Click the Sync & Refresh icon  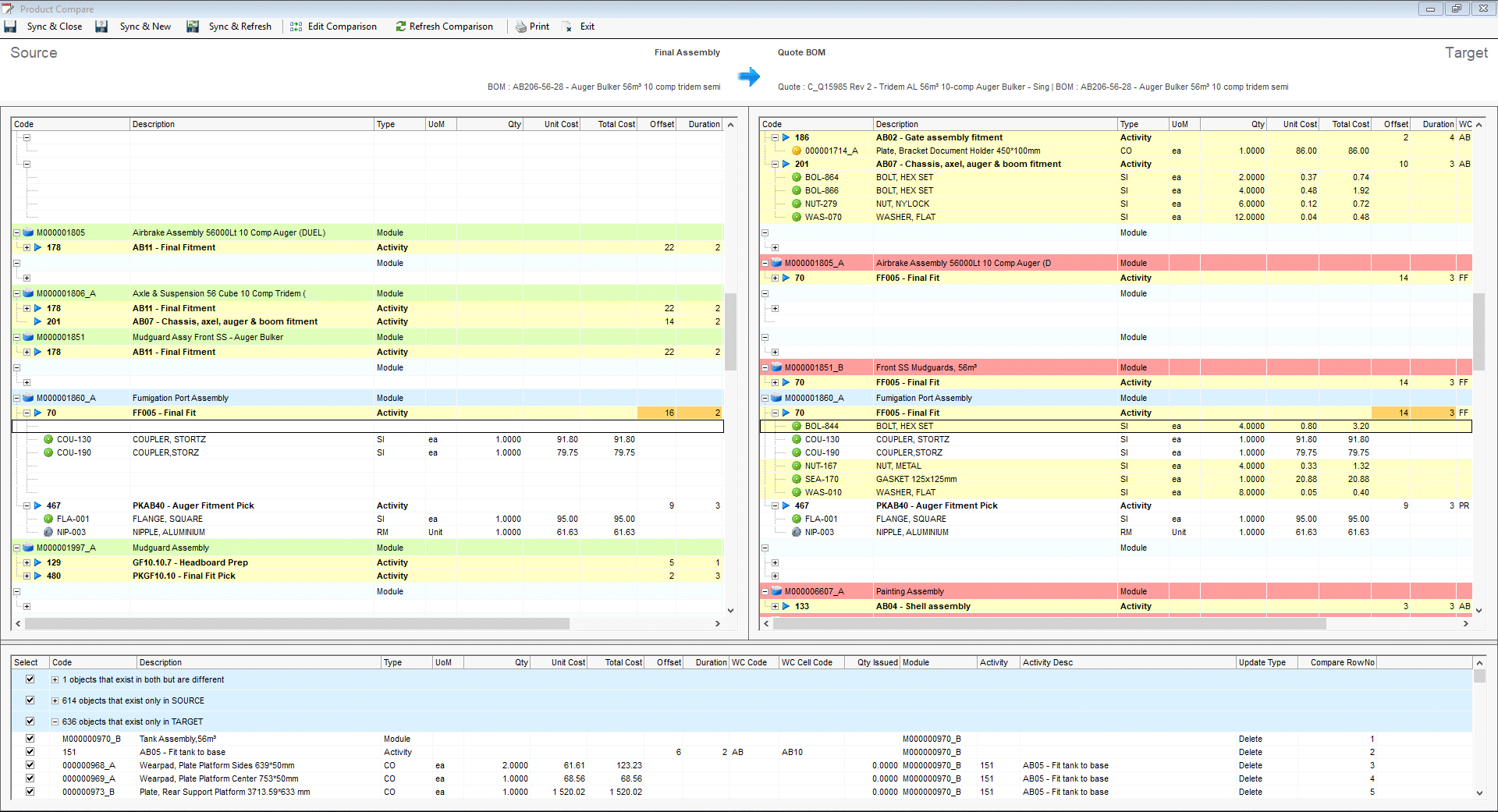(193, 27)
